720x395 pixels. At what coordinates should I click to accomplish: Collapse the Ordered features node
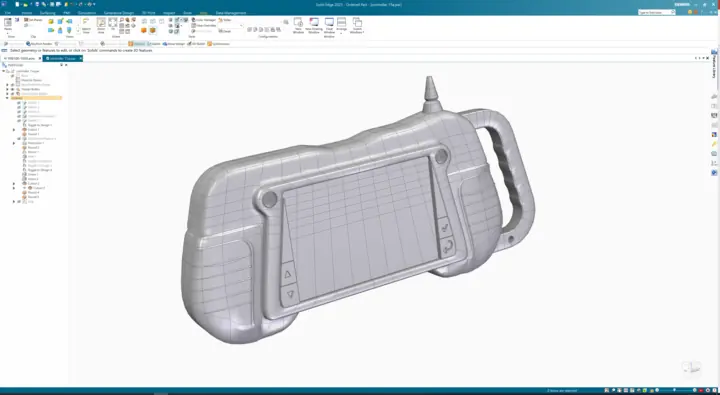tap(7, 98)
